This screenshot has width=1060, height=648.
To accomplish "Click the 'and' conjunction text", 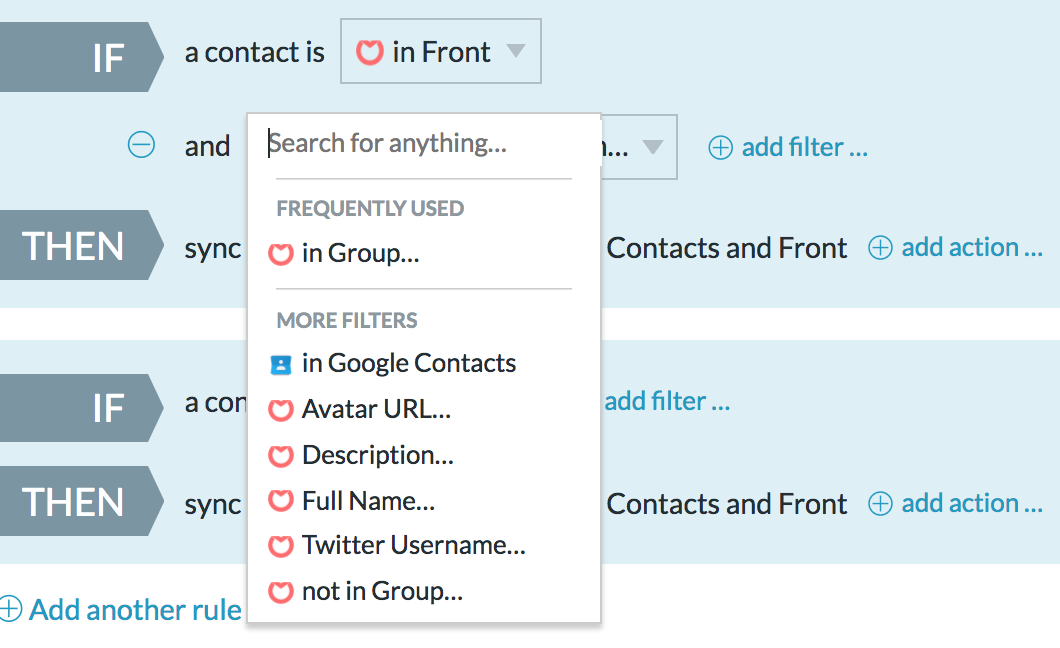I will (x=208, y=147).
